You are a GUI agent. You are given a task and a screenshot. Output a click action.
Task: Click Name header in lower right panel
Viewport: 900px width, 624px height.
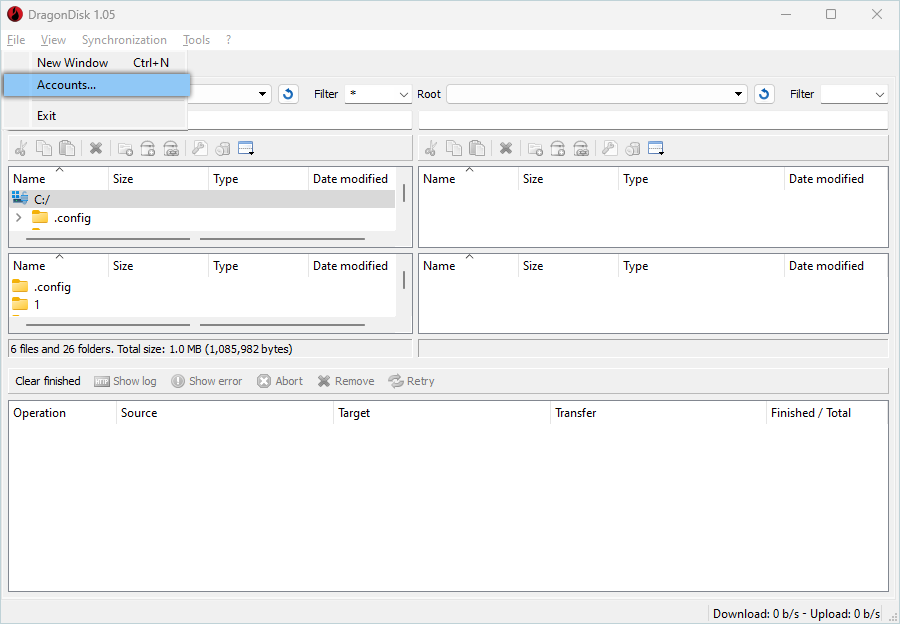pyautogui.click(x=468, y=266)
